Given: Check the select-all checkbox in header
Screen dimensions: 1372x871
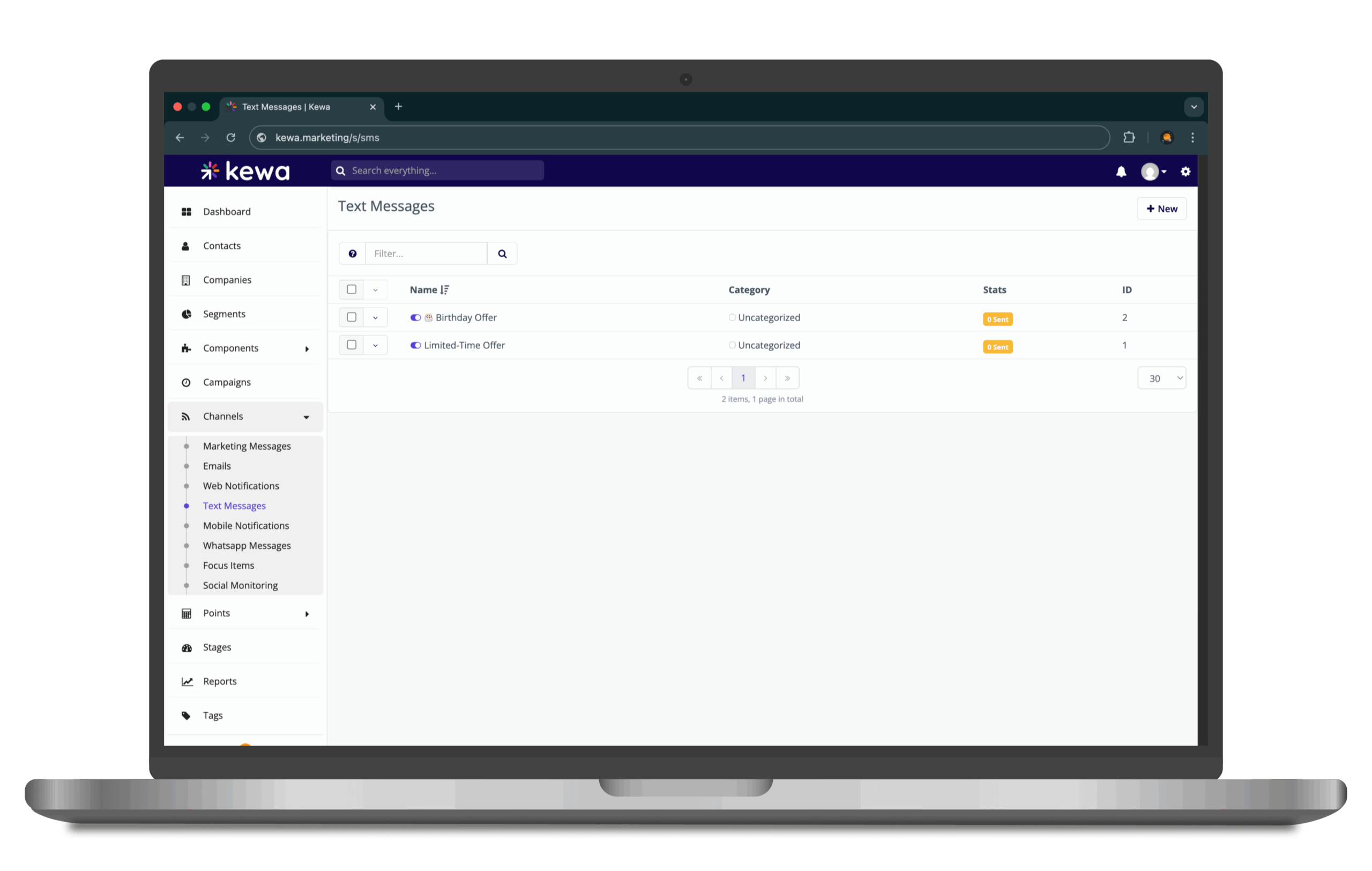Looking at the screenshot, I should coord(352,290).
